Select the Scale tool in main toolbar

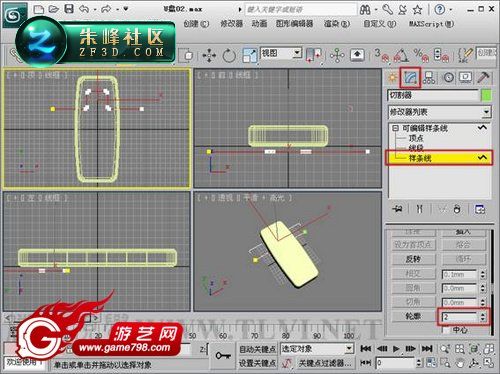pyautogui.click(x=250, y=55)
